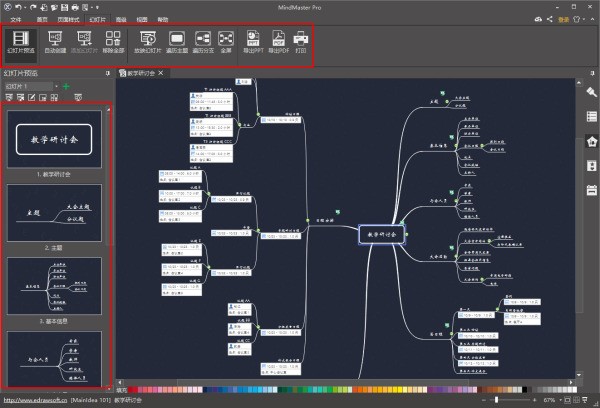This screenshot has width=600, height=408.
Task: Open the www.edrawsoft.cn link
Action: point(34,400)
